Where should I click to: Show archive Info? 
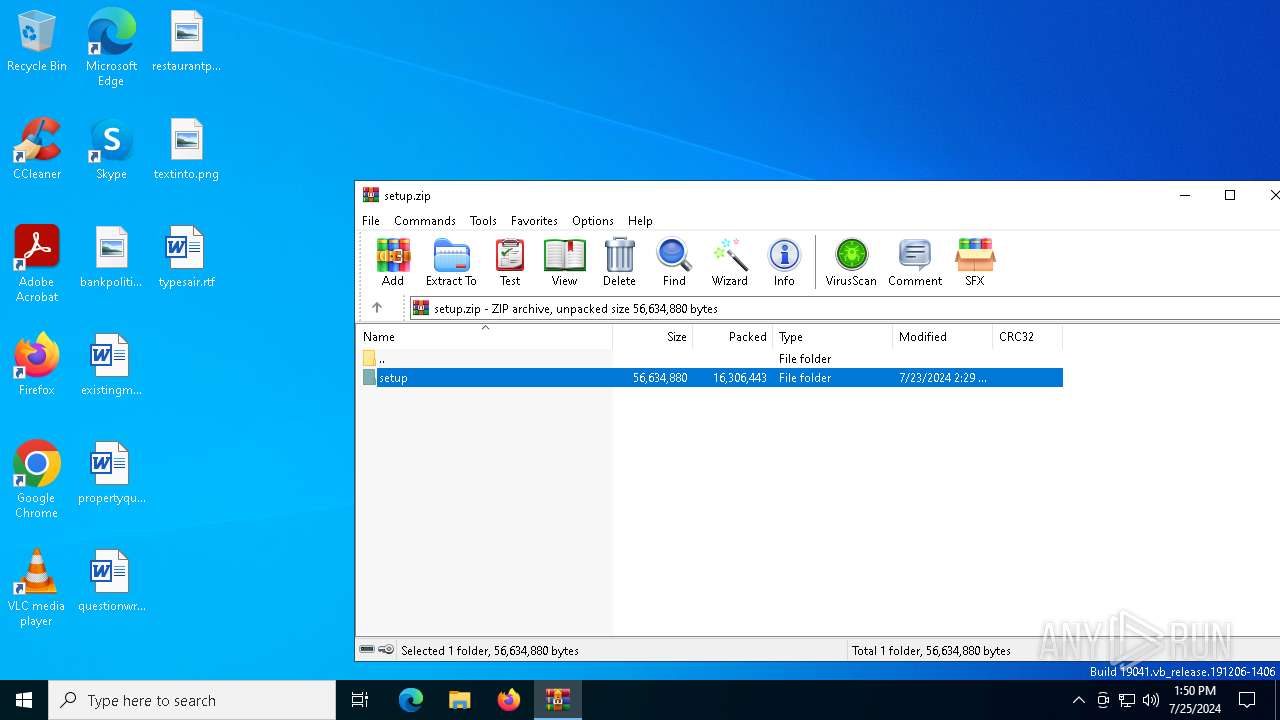(784, 262)
